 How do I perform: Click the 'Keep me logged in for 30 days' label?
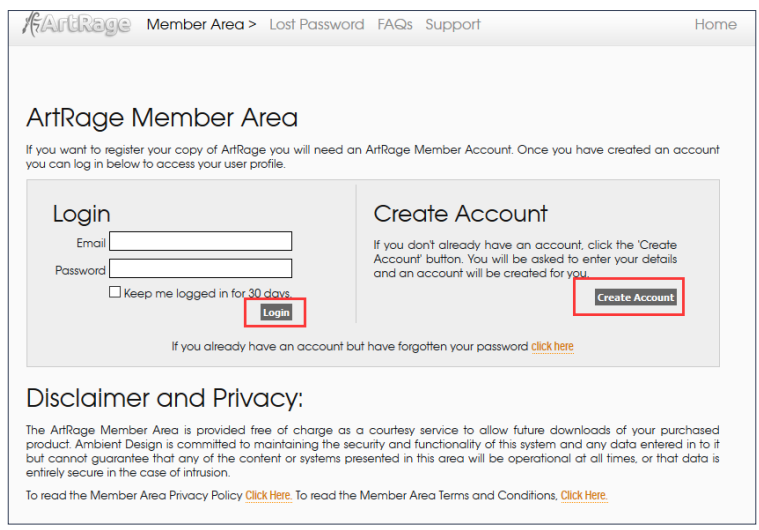tap(208, 293)
